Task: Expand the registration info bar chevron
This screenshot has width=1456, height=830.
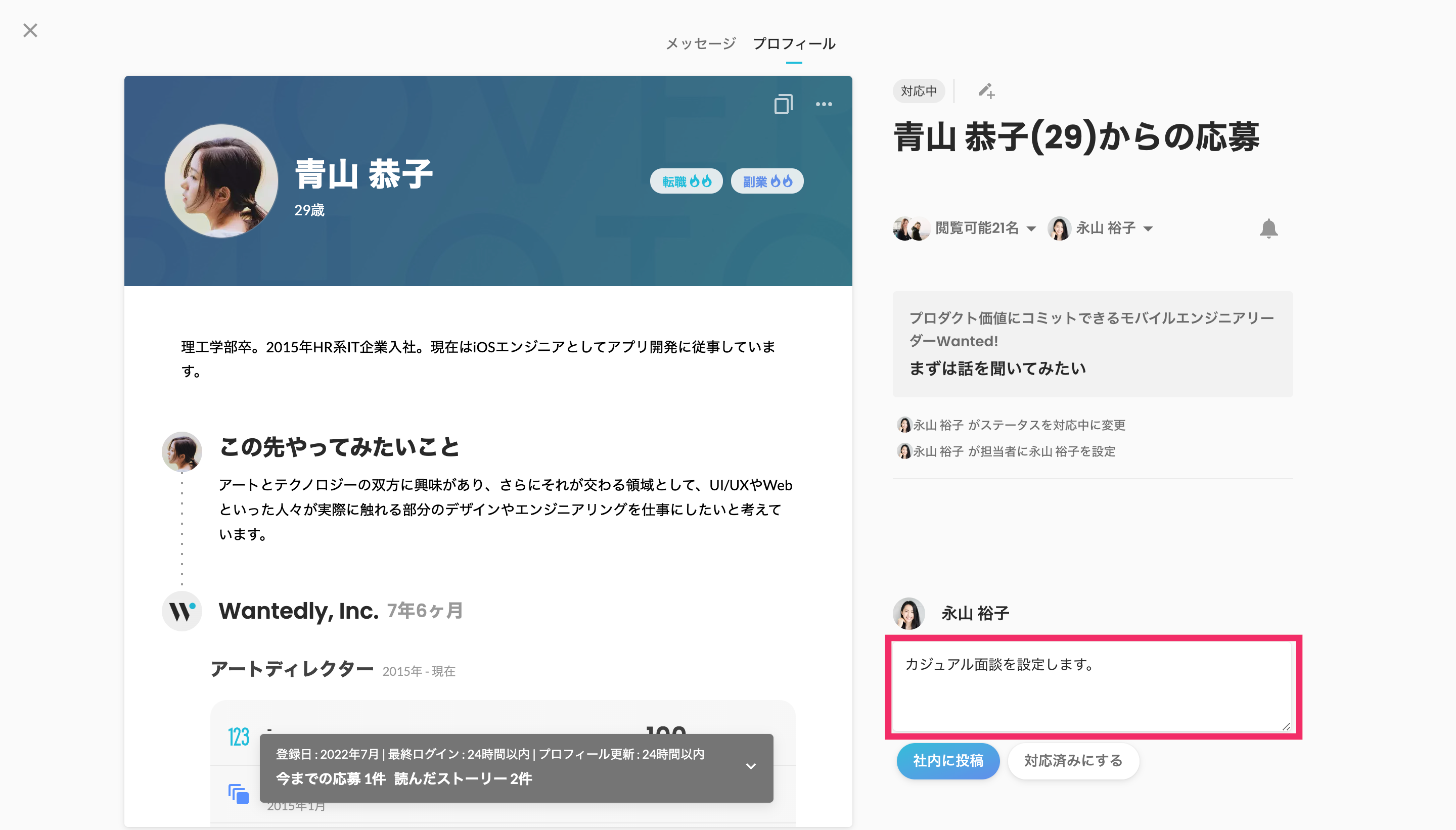Action: pos(751,766)
